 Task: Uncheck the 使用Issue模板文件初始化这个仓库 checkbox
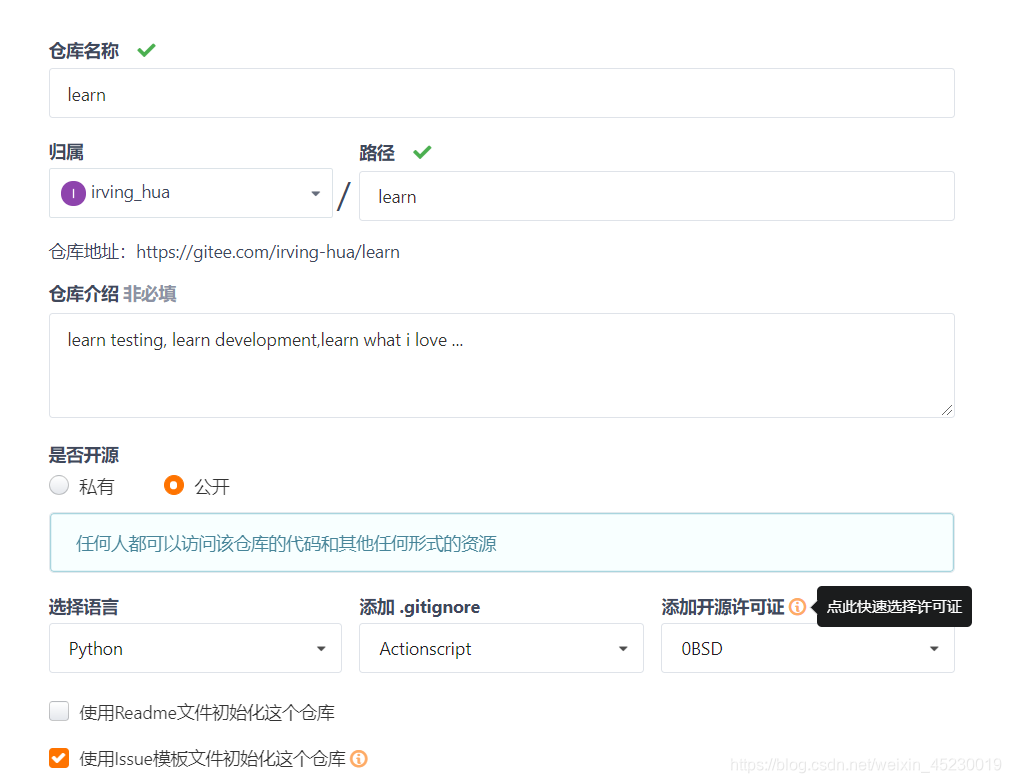[x=59, y=758]
